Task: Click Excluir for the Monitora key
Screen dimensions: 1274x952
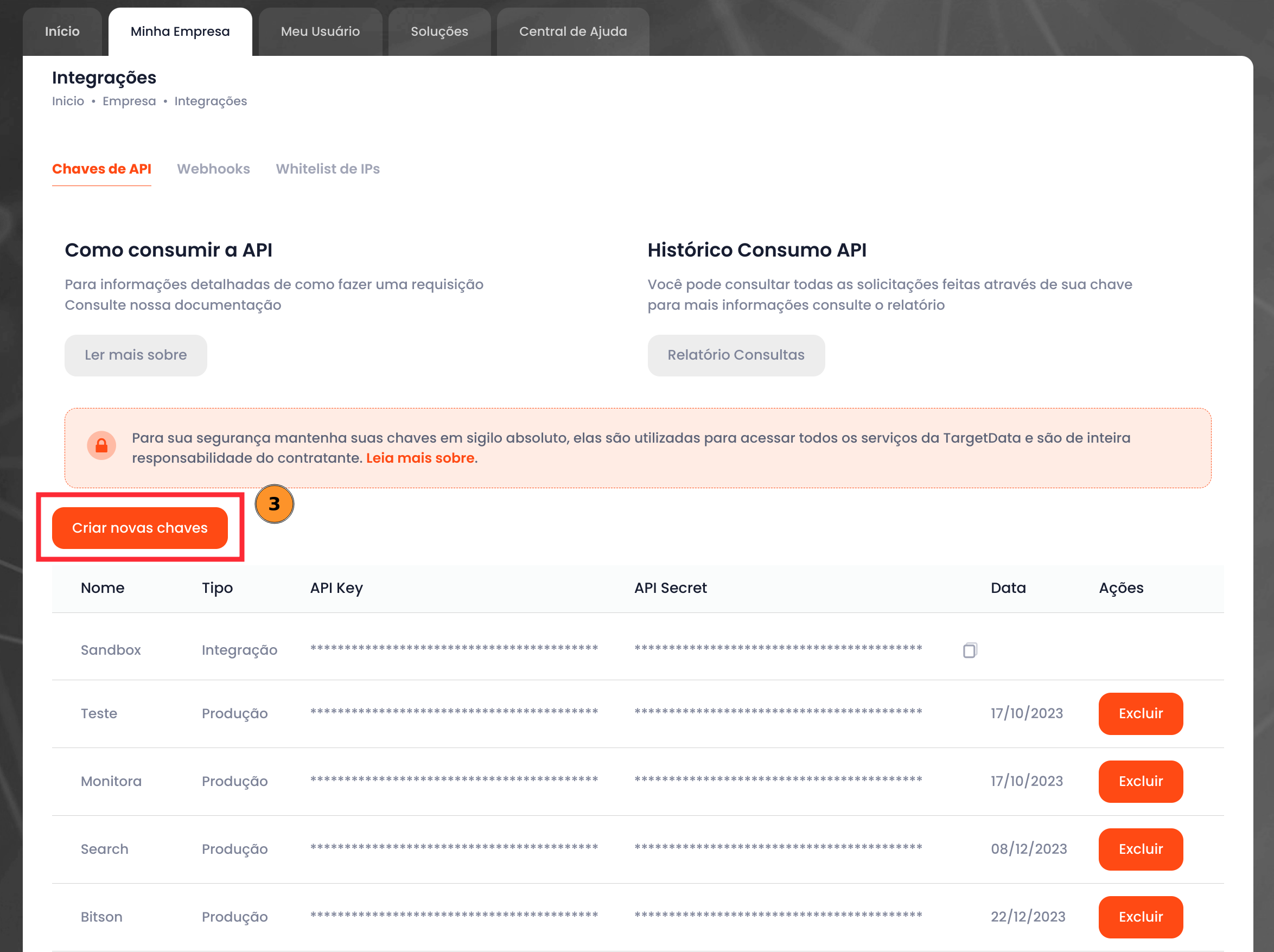Action: click(1141, 782)
